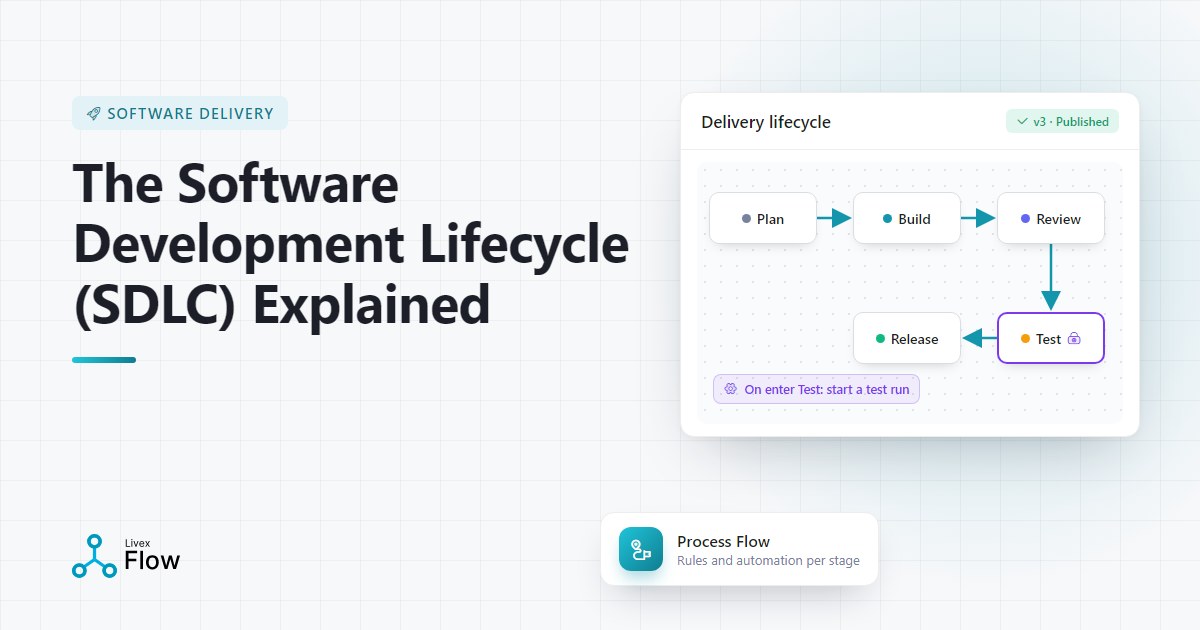
Task: Select the Plan stage node
Action: click(763, 218)
